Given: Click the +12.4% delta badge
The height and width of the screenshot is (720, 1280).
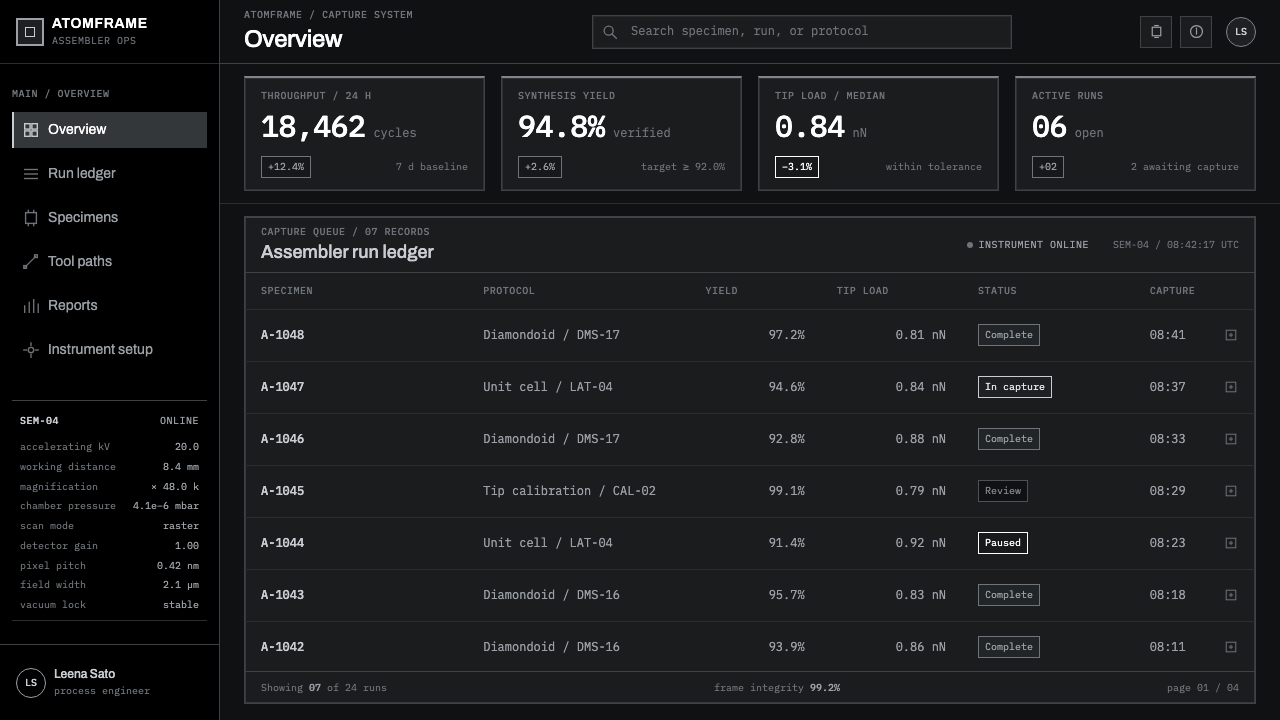Looking at the screenshot, I should [286, 167].
